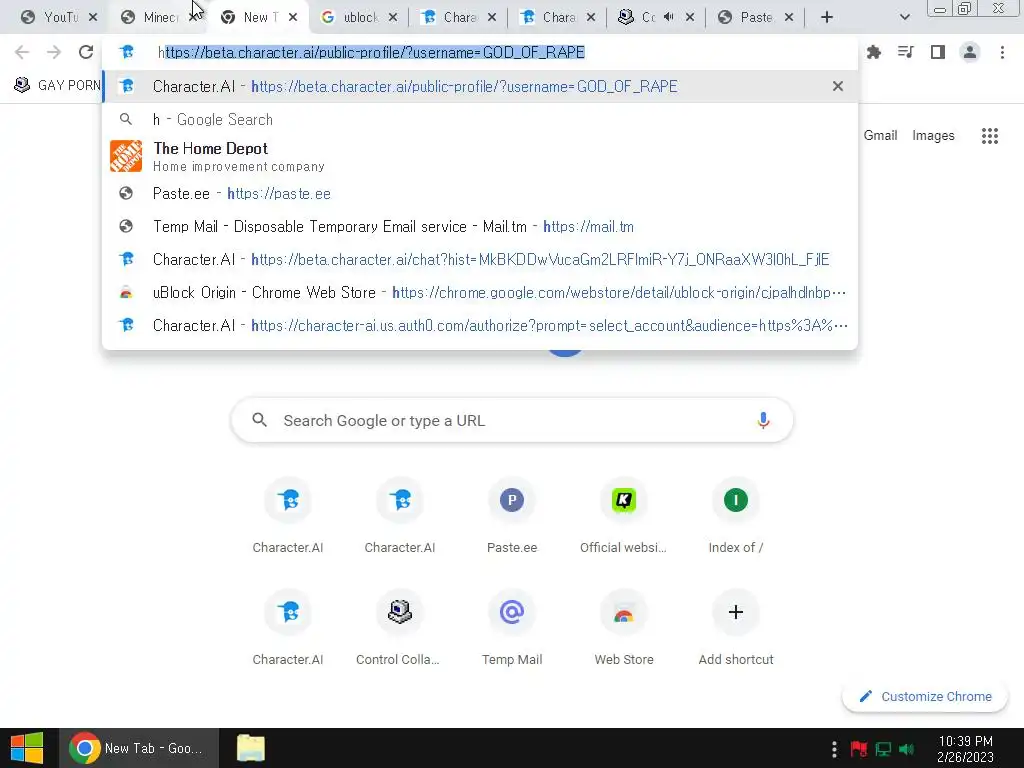Image resolution: width=1024 pixels, height=768 pixels.
Task: Select Temp Mail mail.tm suggestion
Action: 480,227
